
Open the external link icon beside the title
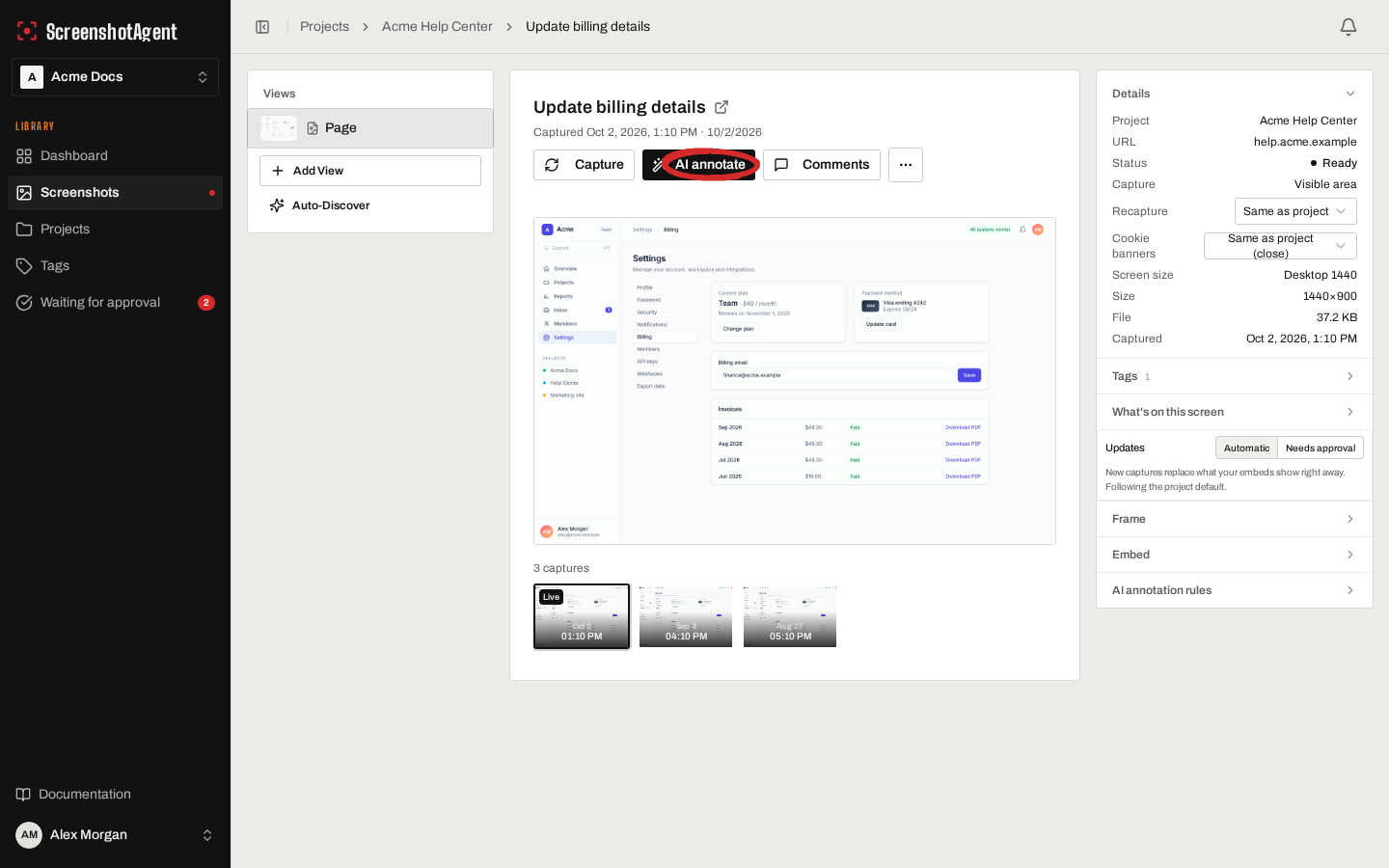722,107
